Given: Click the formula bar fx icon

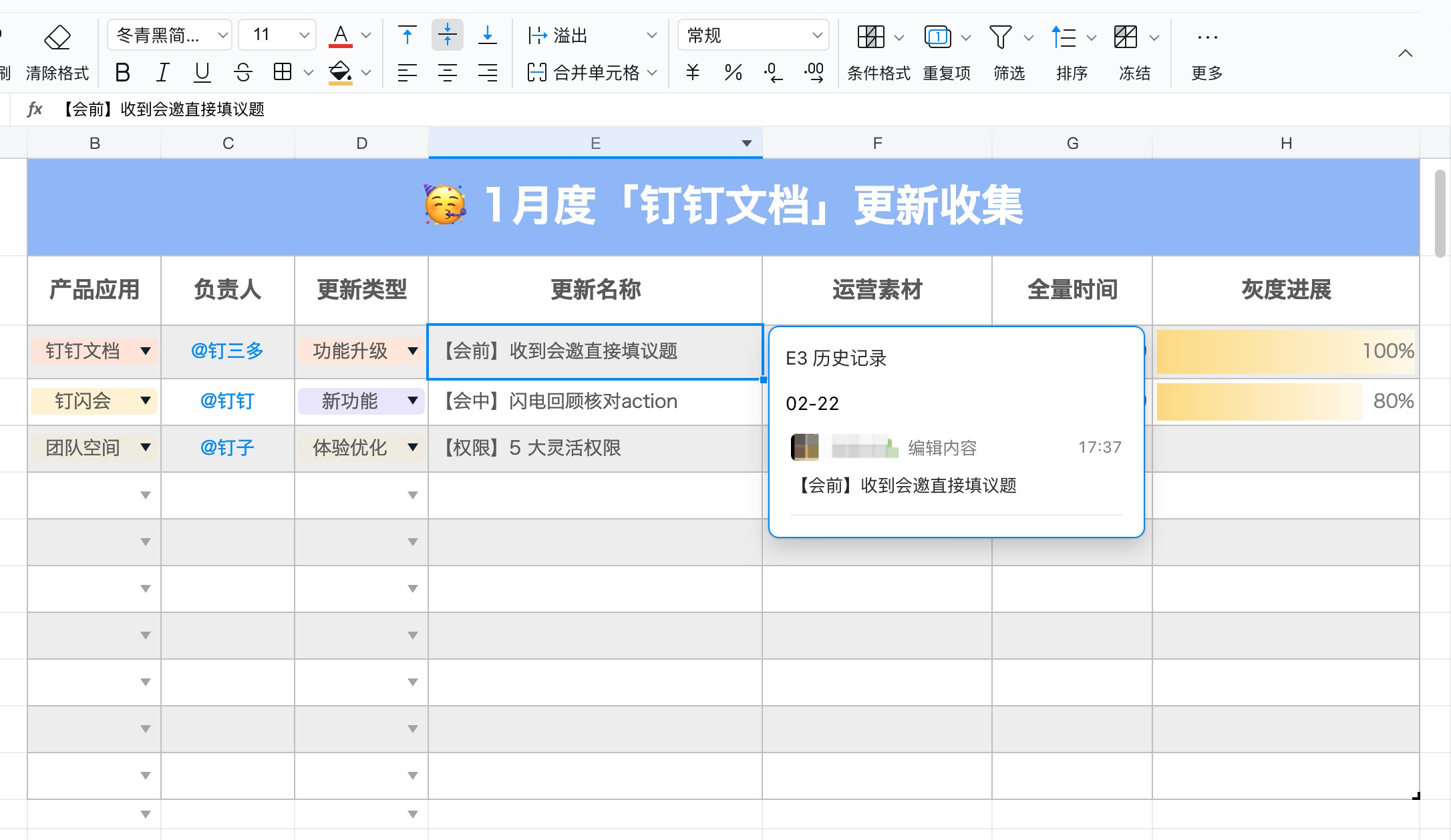Looking at the screenshot, I should coord(35,108).
